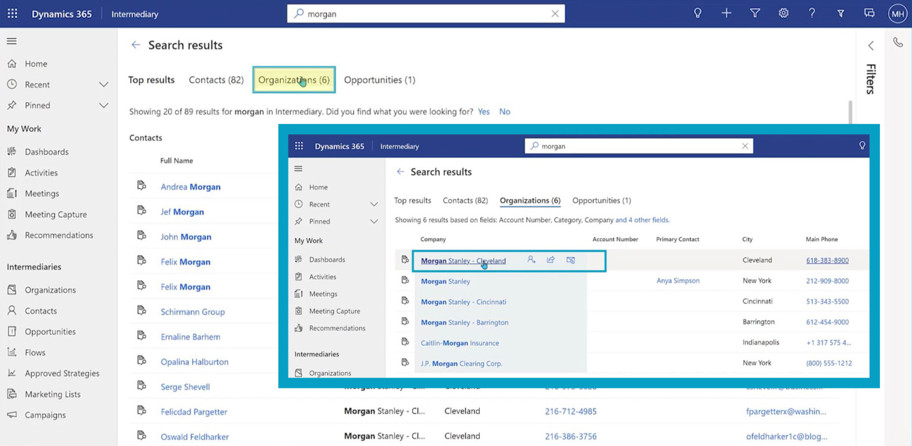Click record icon beside inset J.P. Morgan Clearing Corp.
Viewport: 912px width, 446px height.
coord(405,362)
